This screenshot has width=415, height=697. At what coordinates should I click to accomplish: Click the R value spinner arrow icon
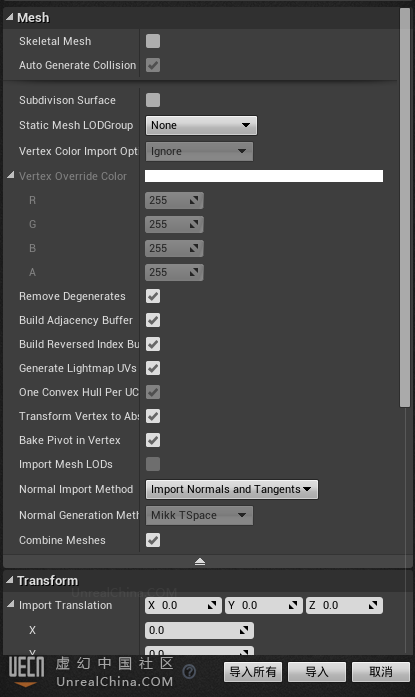(x=194, y=200)
